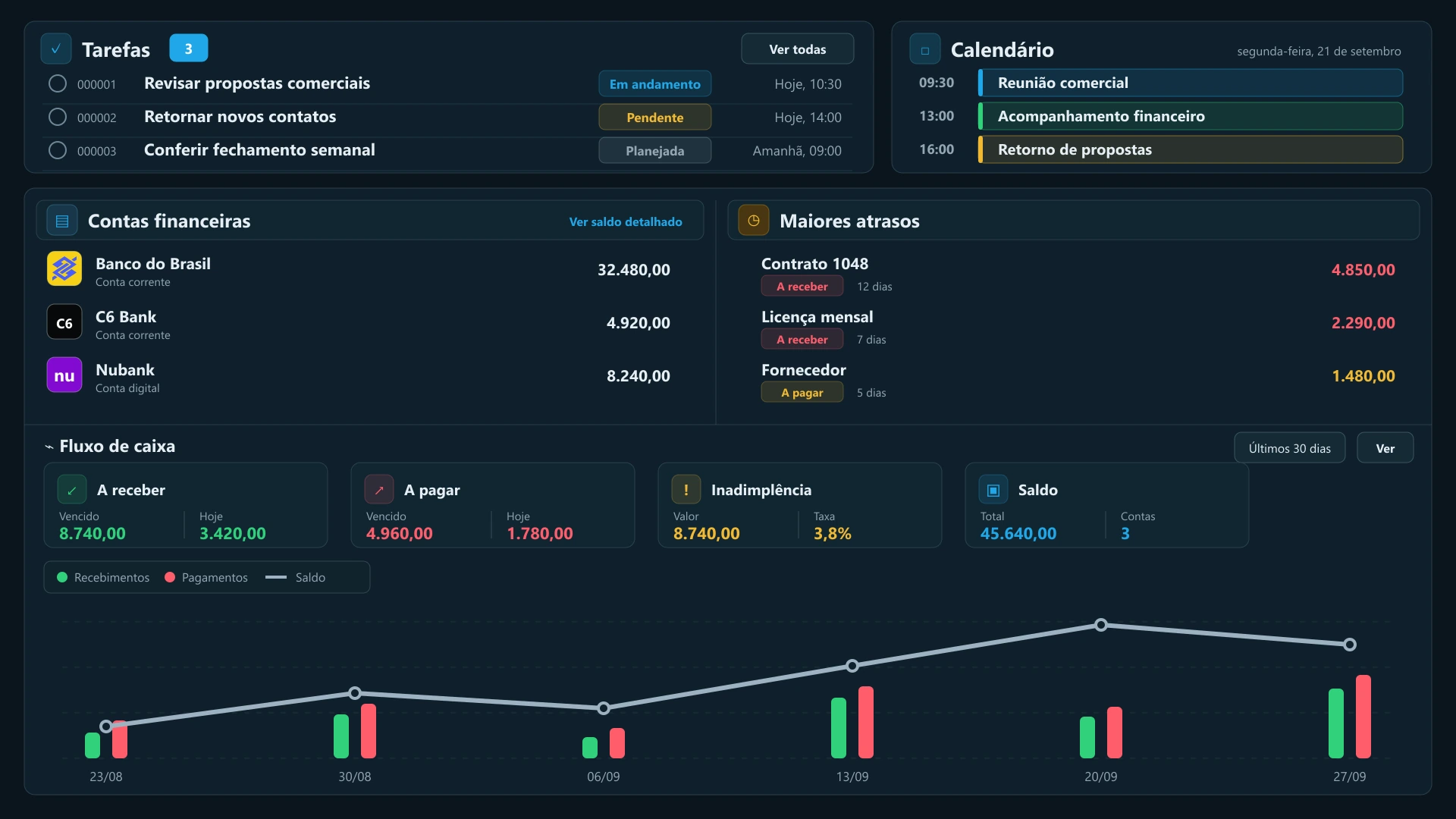Click the Saldo card icon
Viewport: 1456px width, 819px height.
pos(993,490)
